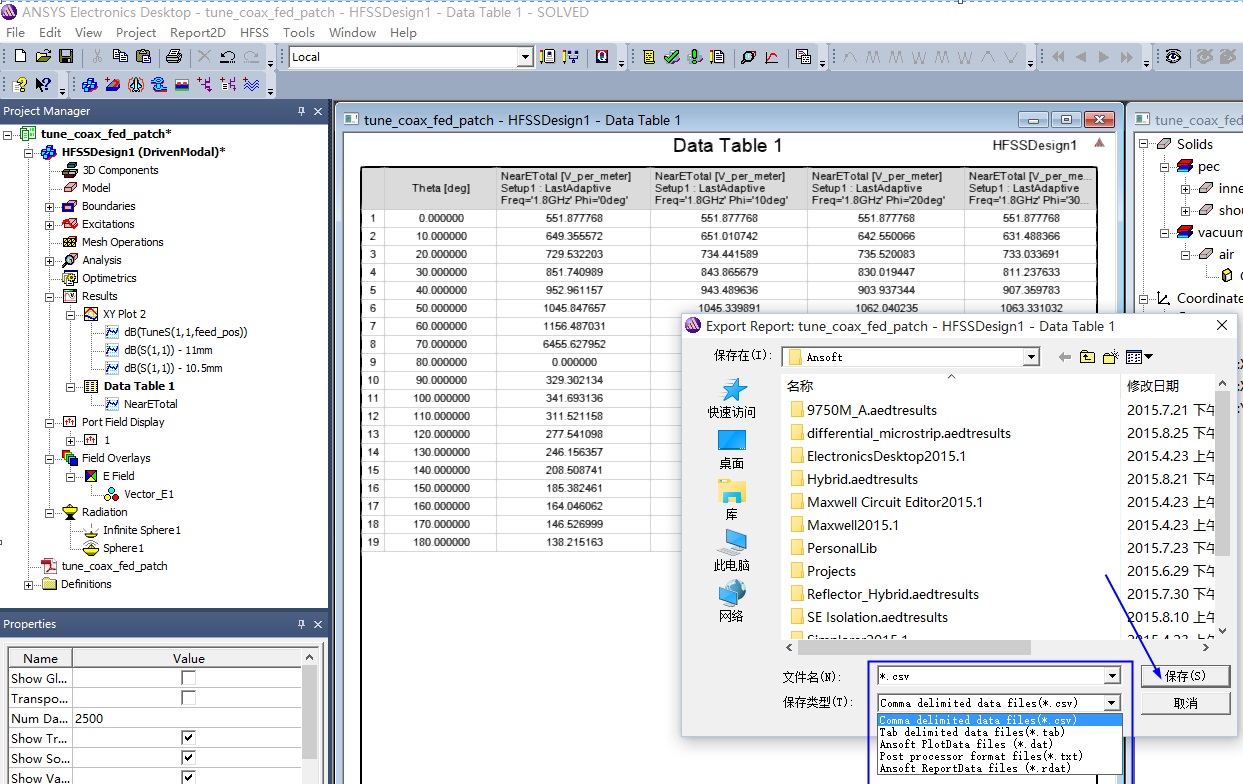
Task: Click the yellow notes icon in toolbar
Action: pyautogui.click(x=649, y=57)
